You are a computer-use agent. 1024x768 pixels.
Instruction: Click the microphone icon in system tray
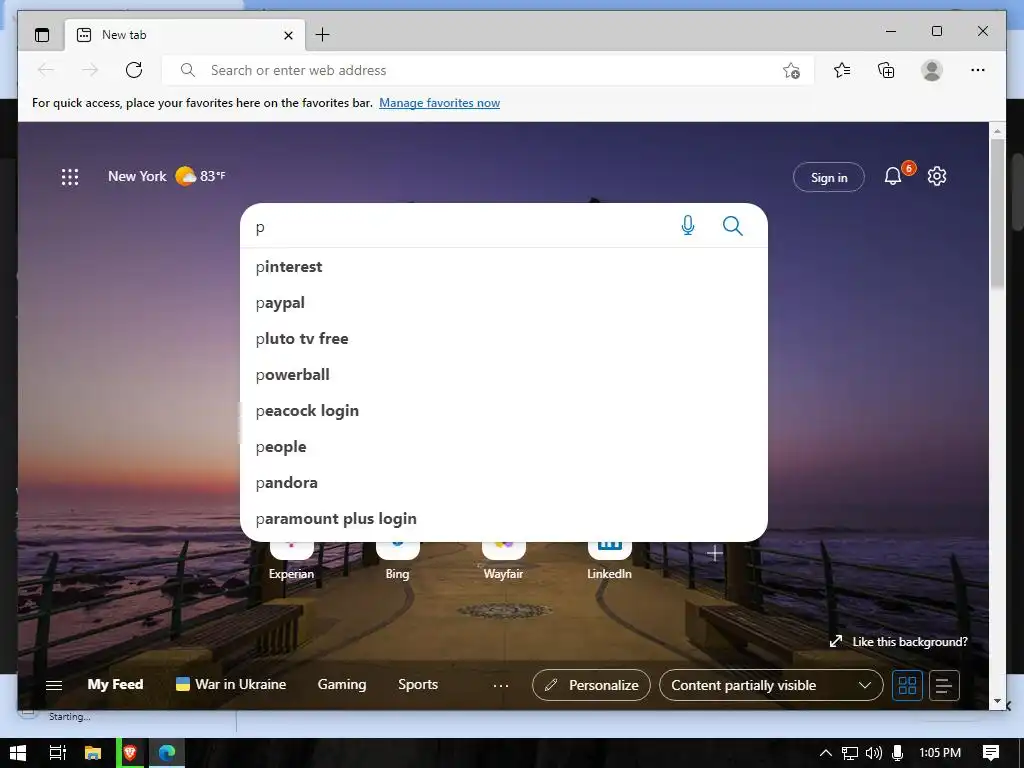coord(897,753)
